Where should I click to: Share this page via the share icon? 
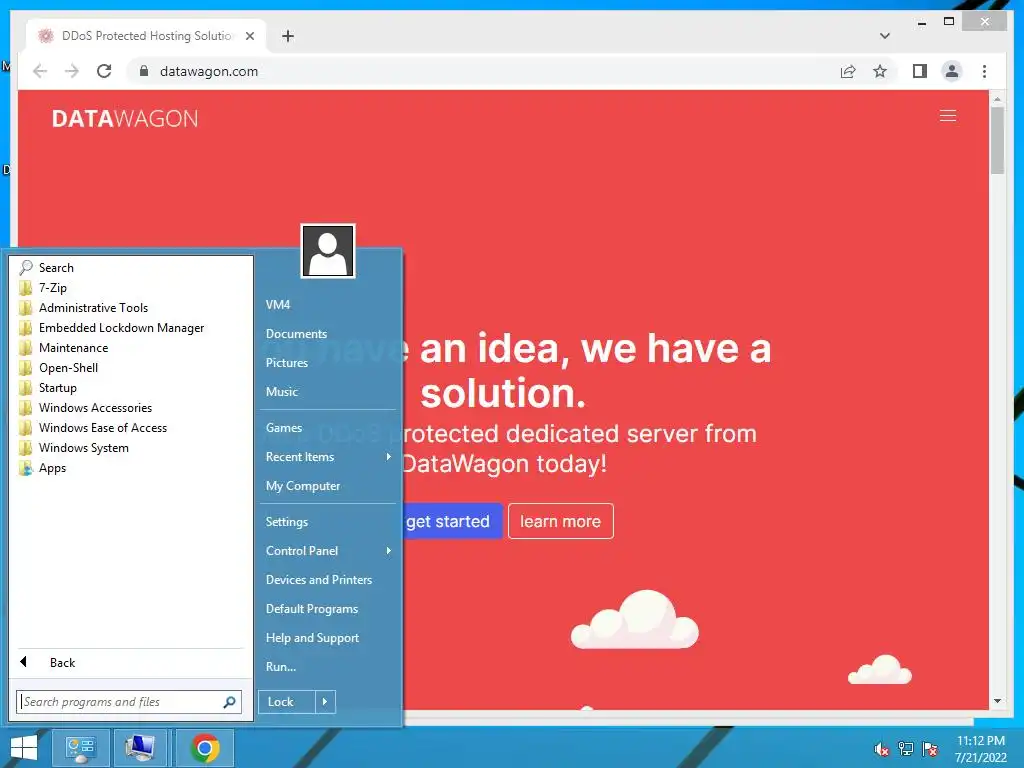point(848,71)
